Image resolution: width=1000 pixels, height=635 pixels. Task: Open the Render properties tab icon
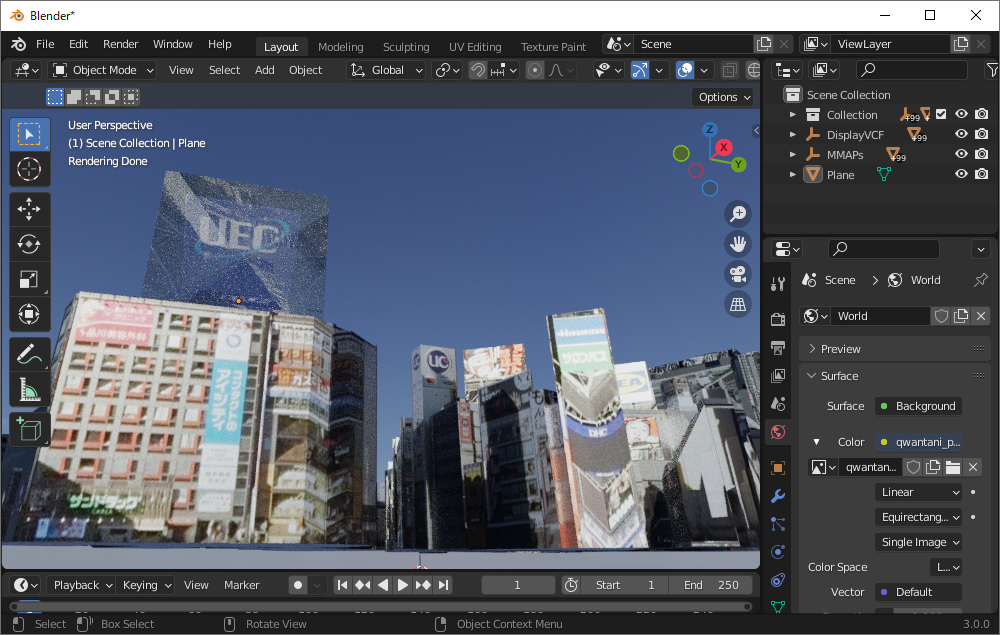pyautogui.click(x=778, y=319)
